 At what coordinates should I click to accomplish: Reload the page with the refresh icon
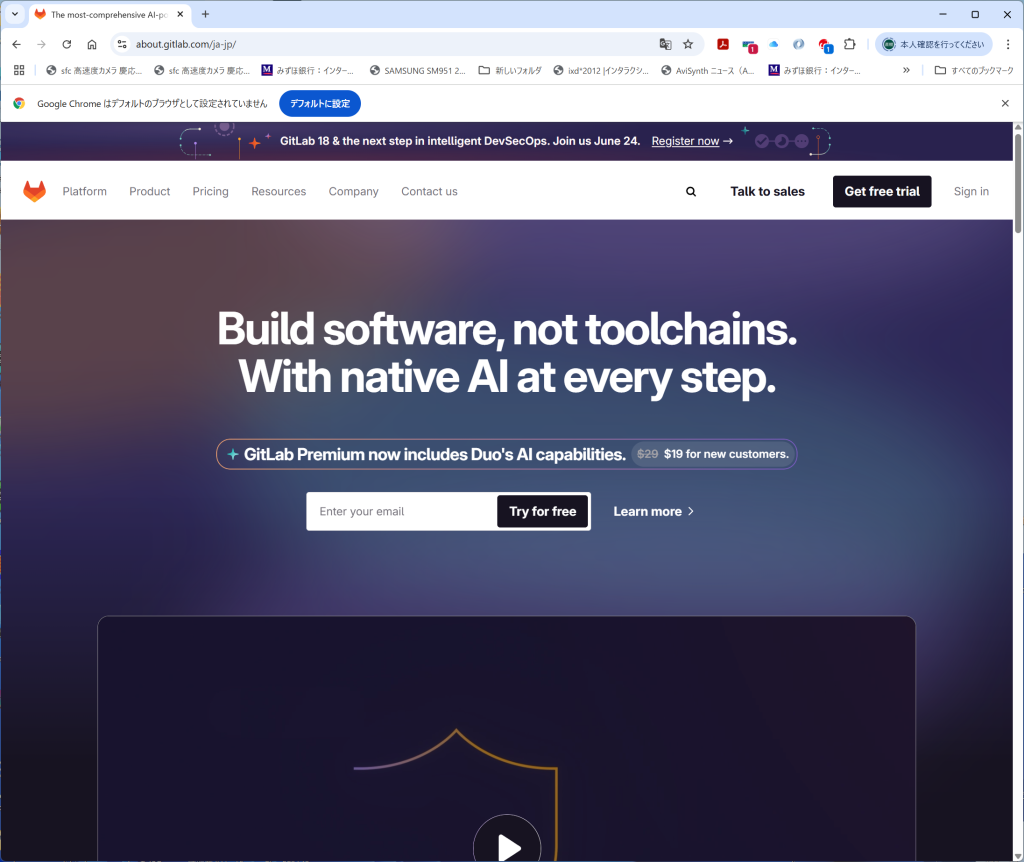[x=67, y=44]
